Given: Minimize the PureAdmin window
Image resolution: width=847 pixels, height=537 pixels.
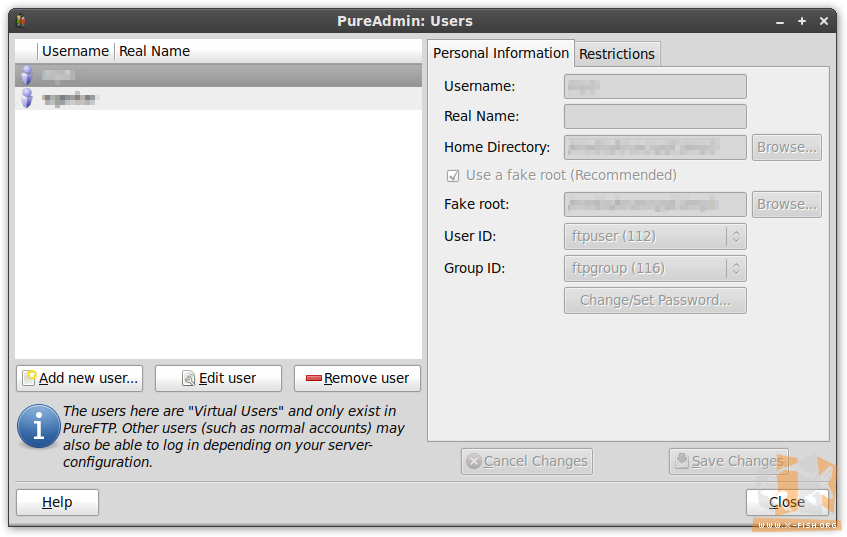Looking at the screenshot, I should (x=779, y=22).
